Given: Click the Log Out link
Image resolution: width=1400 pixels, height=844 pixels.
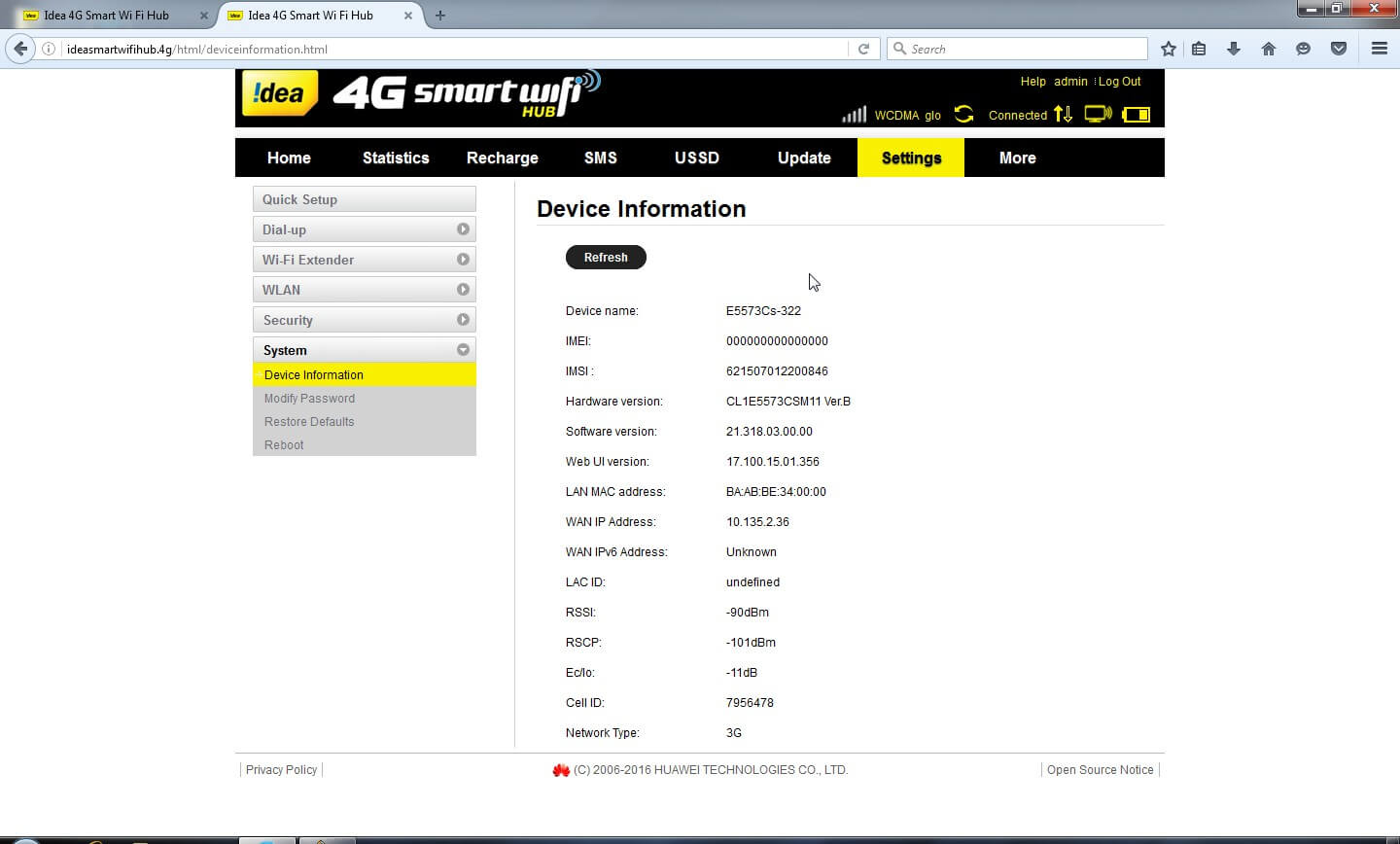Looking at the screenshot, I should tap(1120, 82).
